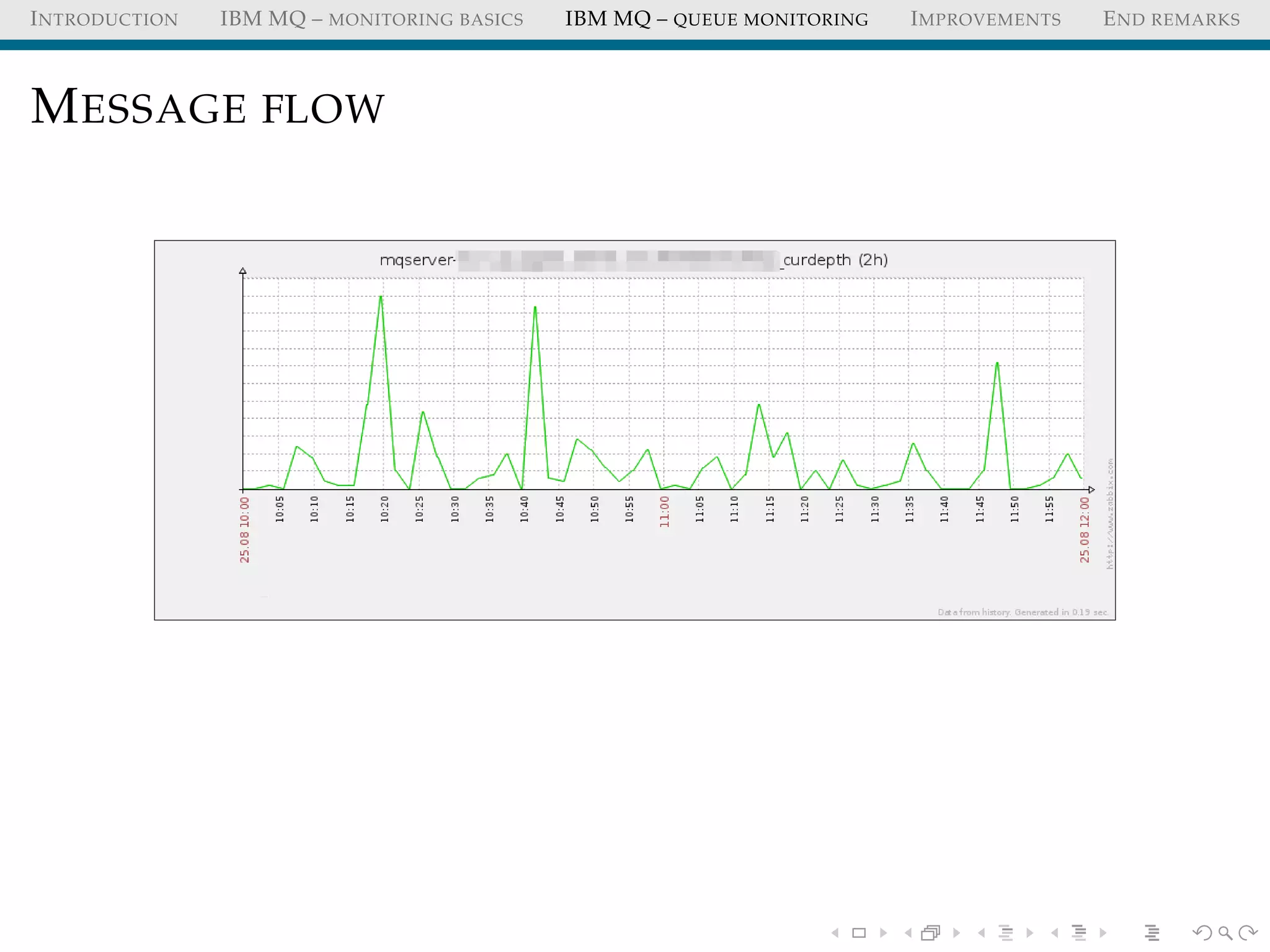Click the stacked frames navigation icon
1270x952 pixels.
931,933
